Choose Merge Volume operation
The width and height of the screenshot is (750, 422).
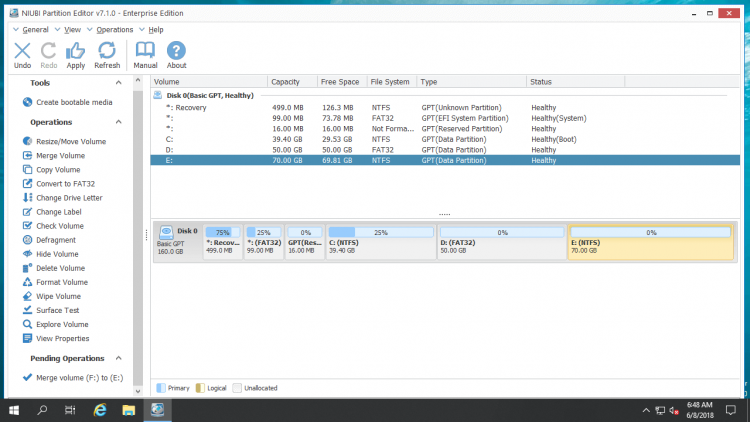pos(54,155)
